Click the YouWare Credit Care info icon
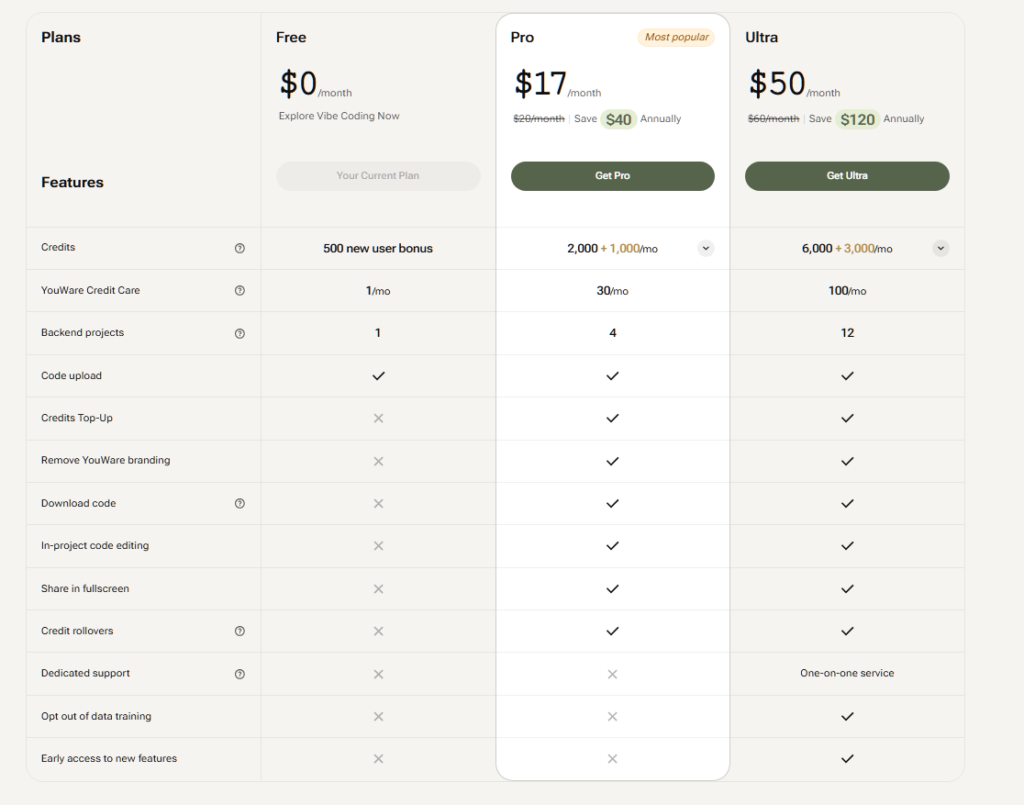Image resolution: width=1024 pixels, height=805 pixels. (x=239, y=291)
